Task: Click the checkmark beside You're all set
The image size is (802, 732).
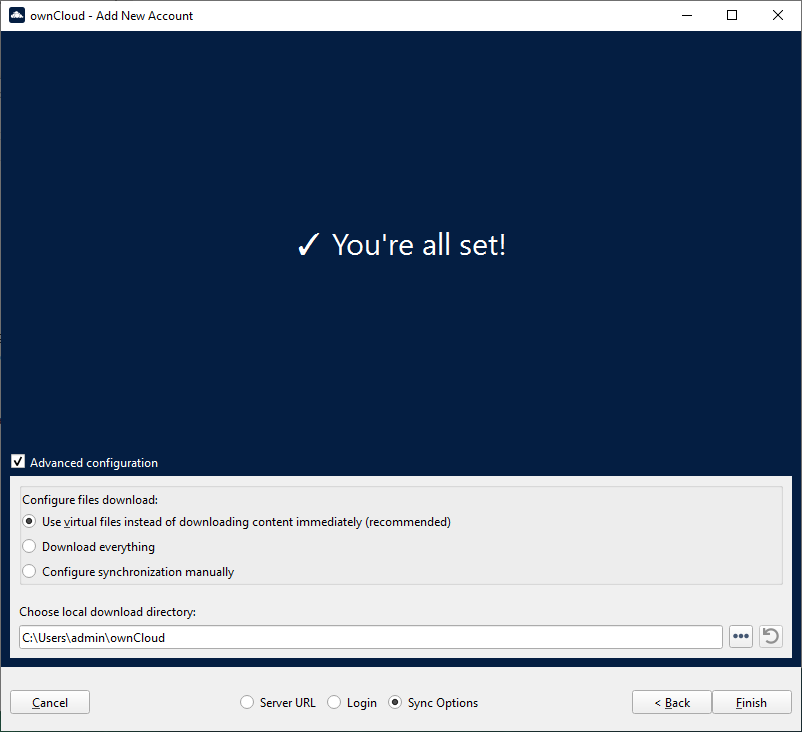Action: (x=308, y=245)
